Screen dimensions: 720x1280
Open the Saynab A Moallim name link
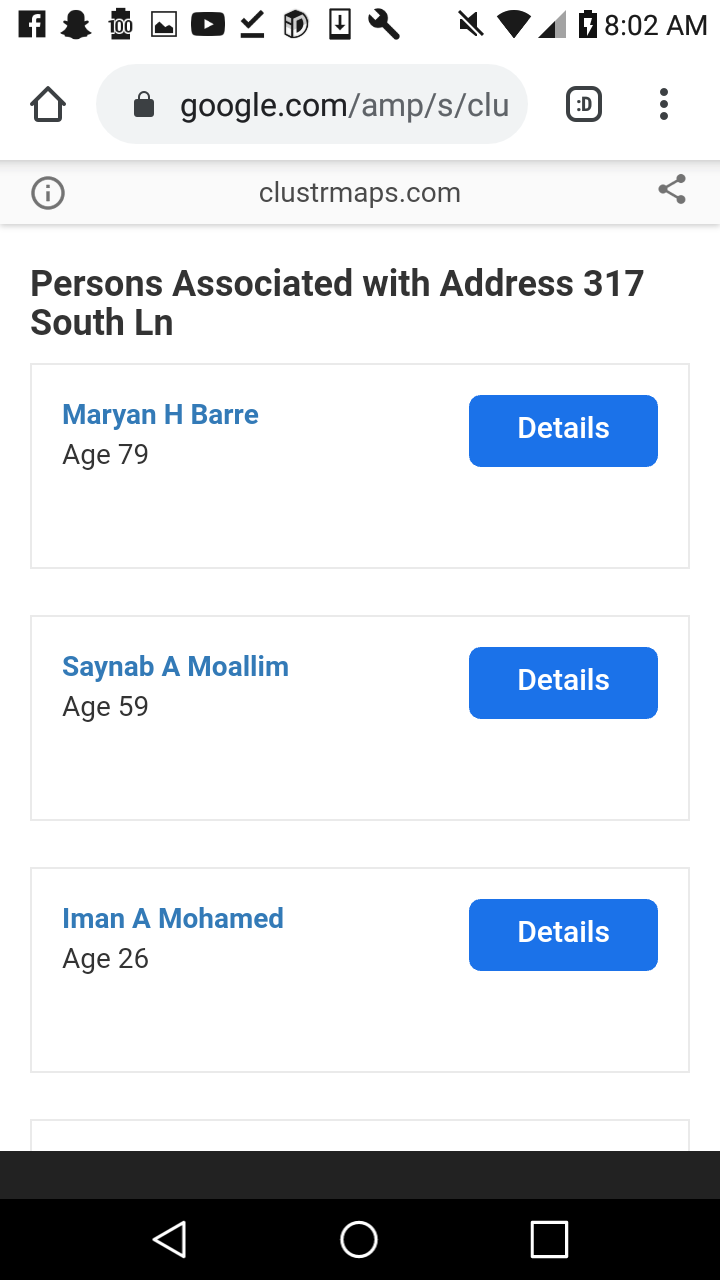tap(175, 667)
